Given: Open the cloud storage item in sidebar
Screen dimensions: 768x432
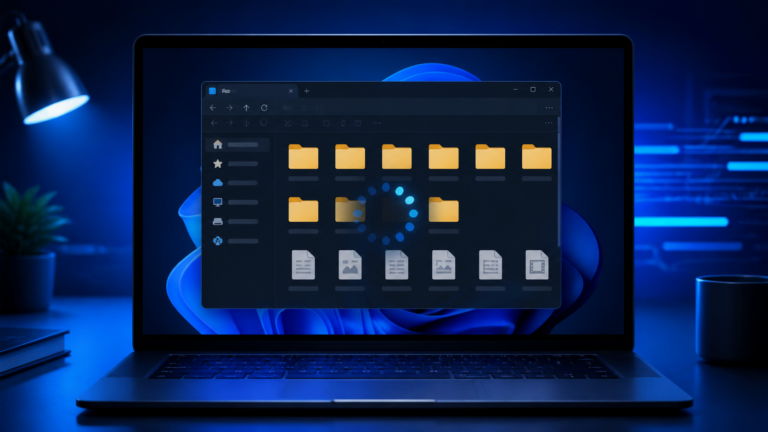Looking at the screenshot, I should [238, 183].
